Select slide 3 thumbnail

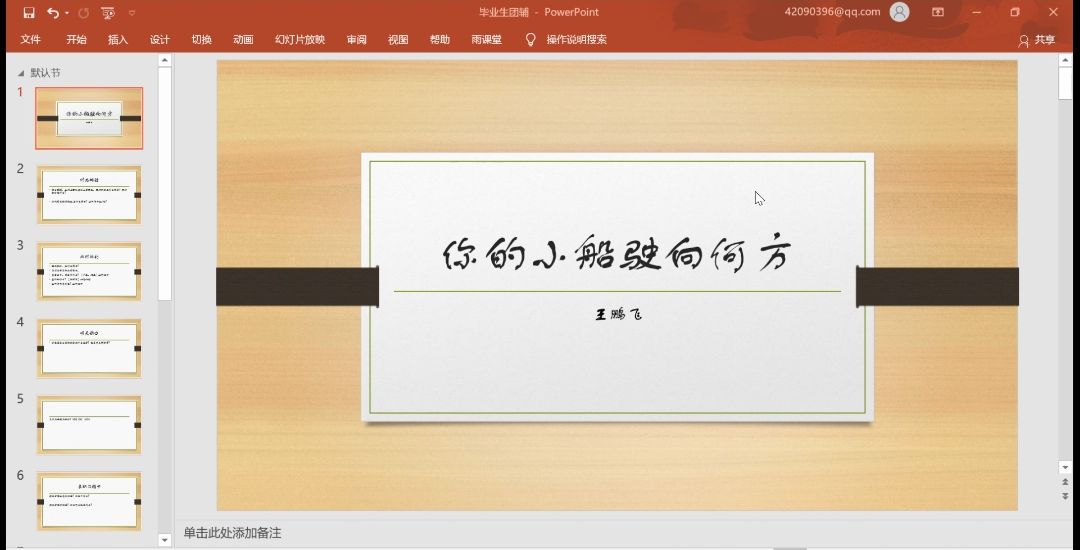pos(89,271)
